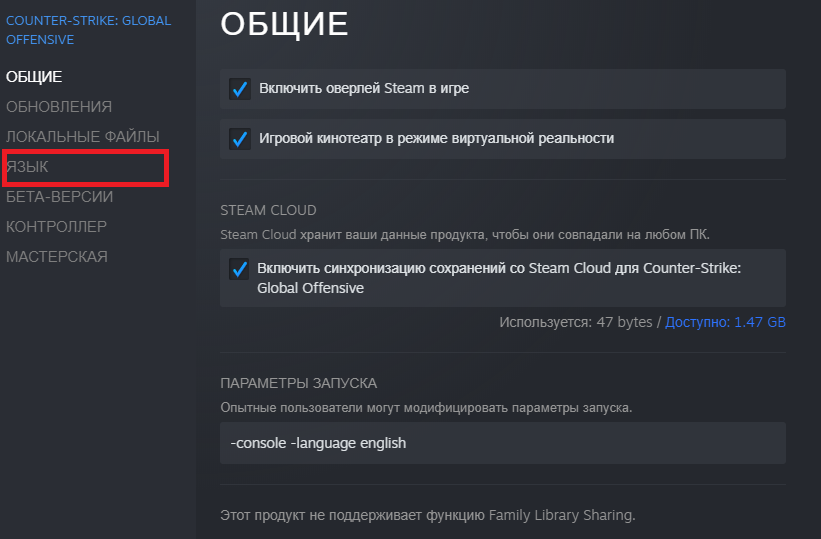Toggle the VR game theater checkbox
This screenshot has height=539, width=821.
point(240,139)
